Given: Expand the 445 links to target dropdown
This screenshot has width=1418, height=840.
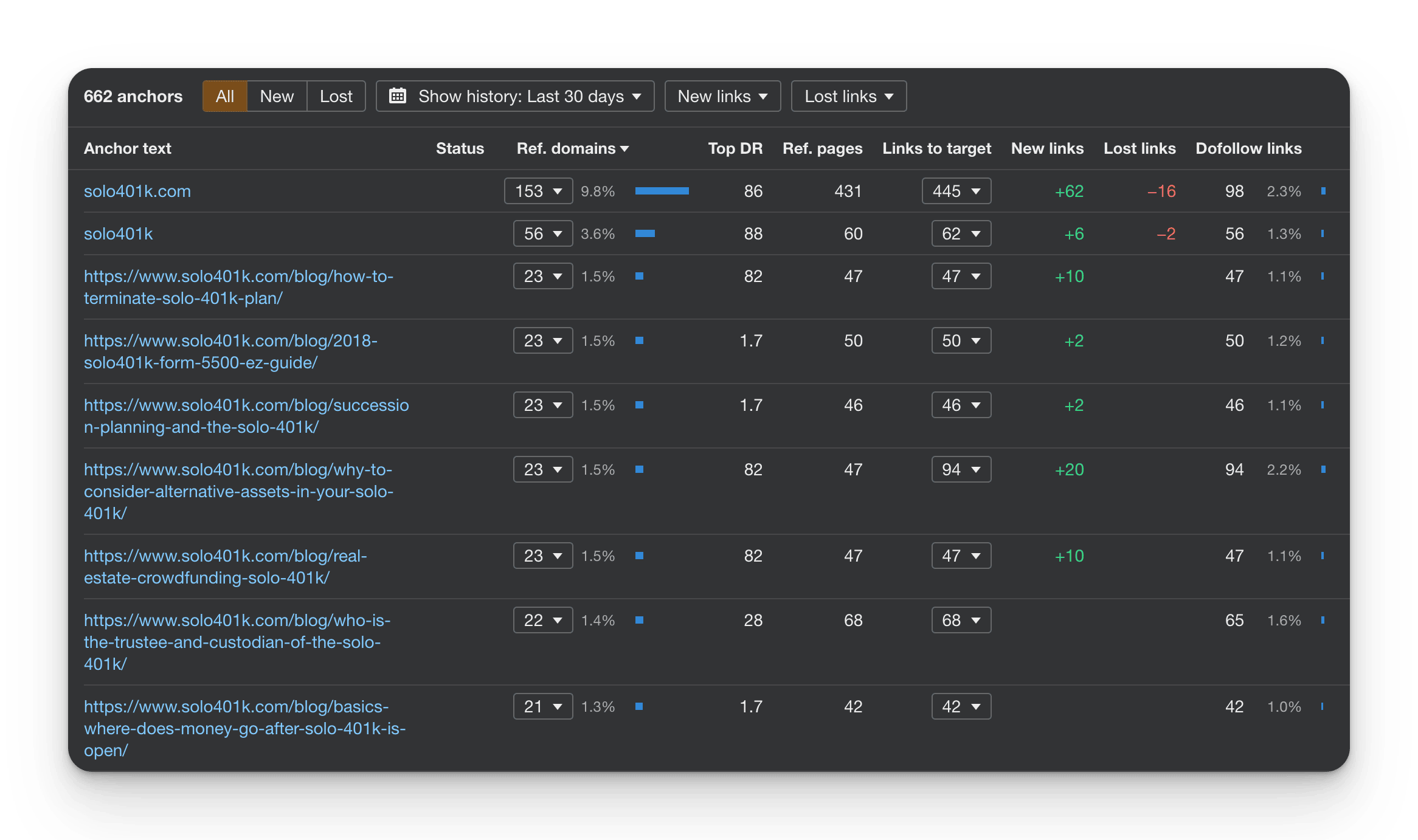Looking at the screenshot, I should click(x=956, y=191).
